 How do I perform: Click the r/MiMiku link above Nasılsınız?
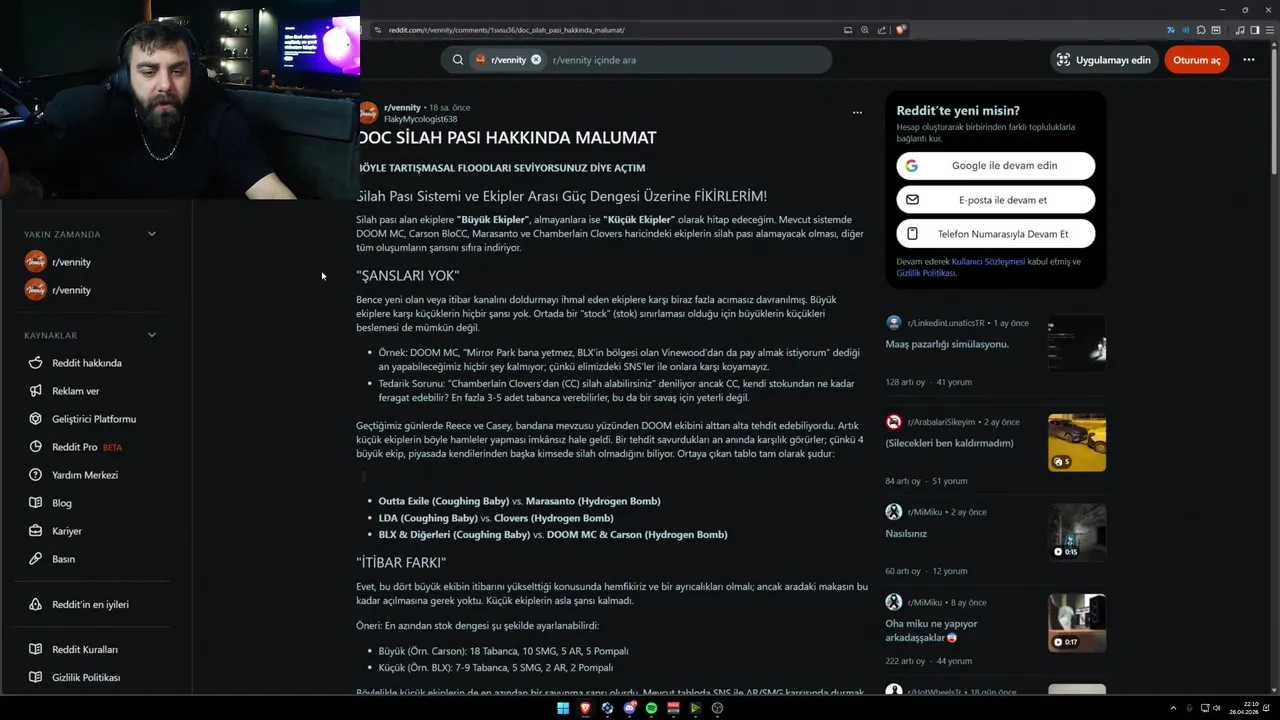tap(927, 512)
